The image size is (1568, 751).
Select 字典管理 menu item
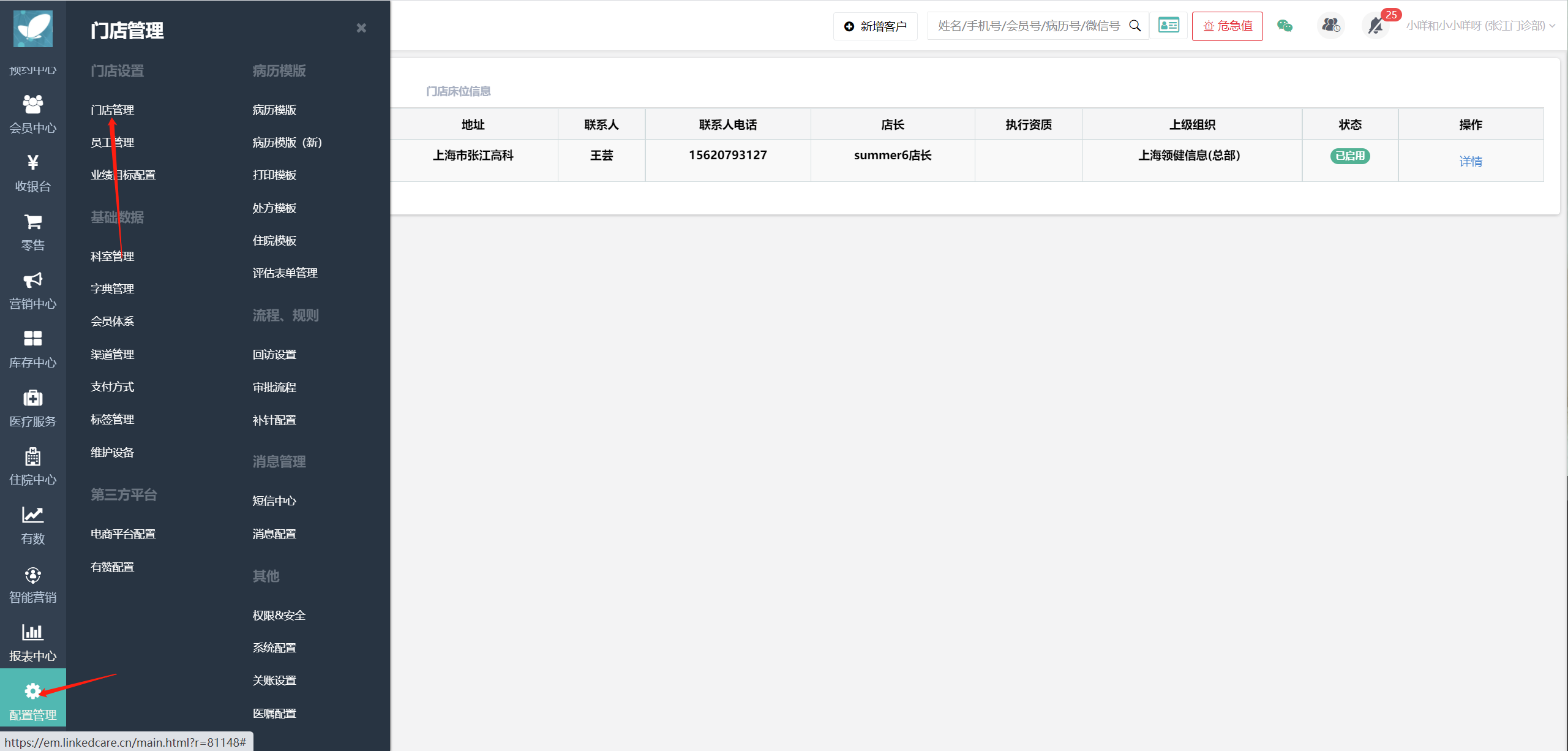112,289
